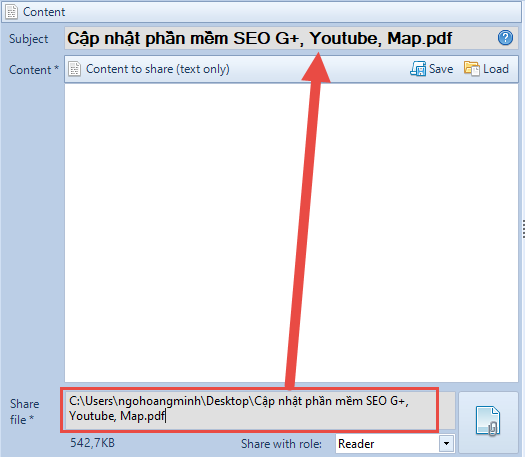The height and width of the screenshot is (457, 525).
Task: Click the 'Share with role:' label
Action: 281,444
